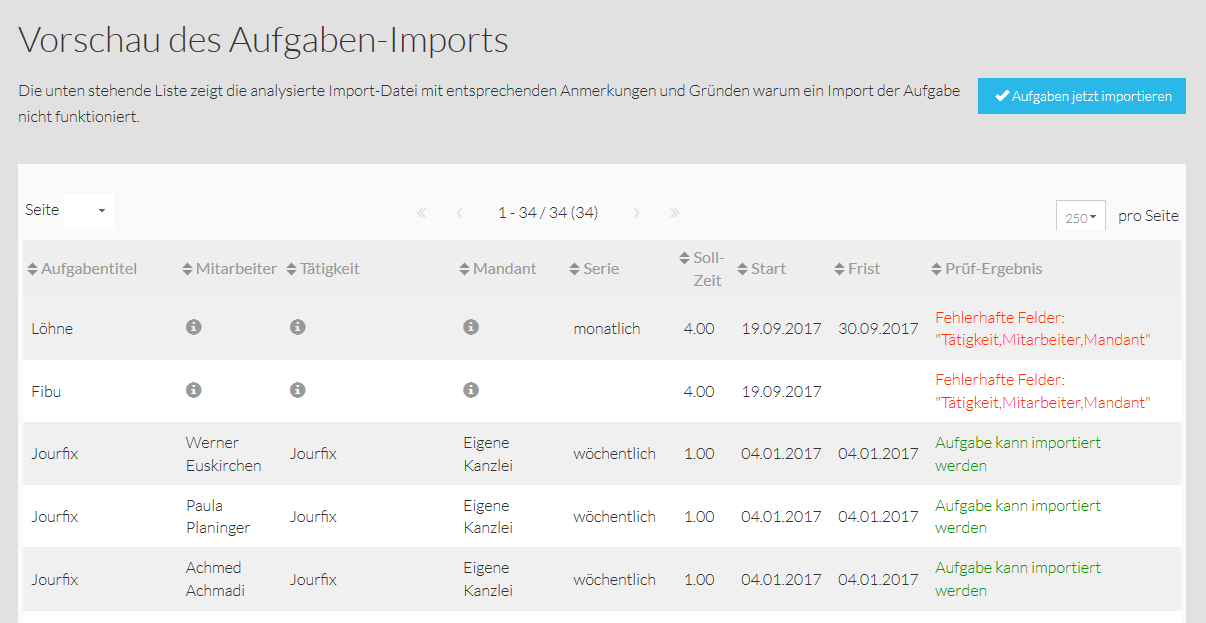Sort table by Mitarbeiter column
This screenshot has width=1206, height=623.
click(x=230, y=269)
